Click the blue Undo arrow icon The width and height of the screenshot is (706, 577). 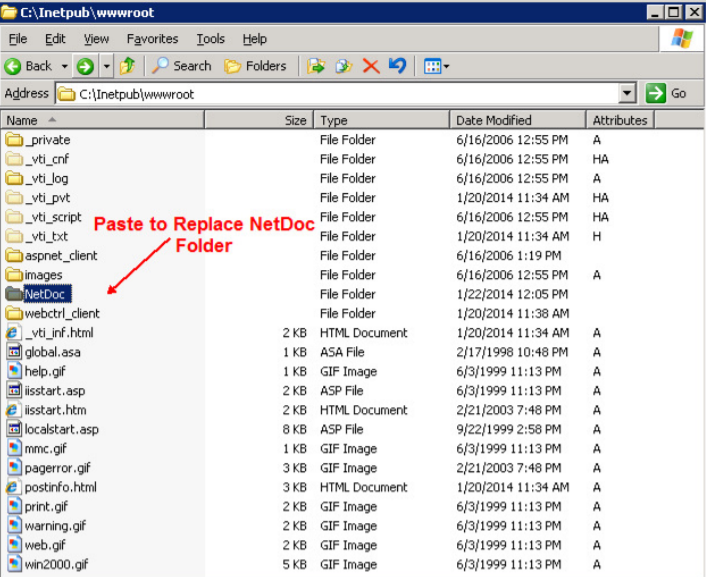(x=398, y=66)
